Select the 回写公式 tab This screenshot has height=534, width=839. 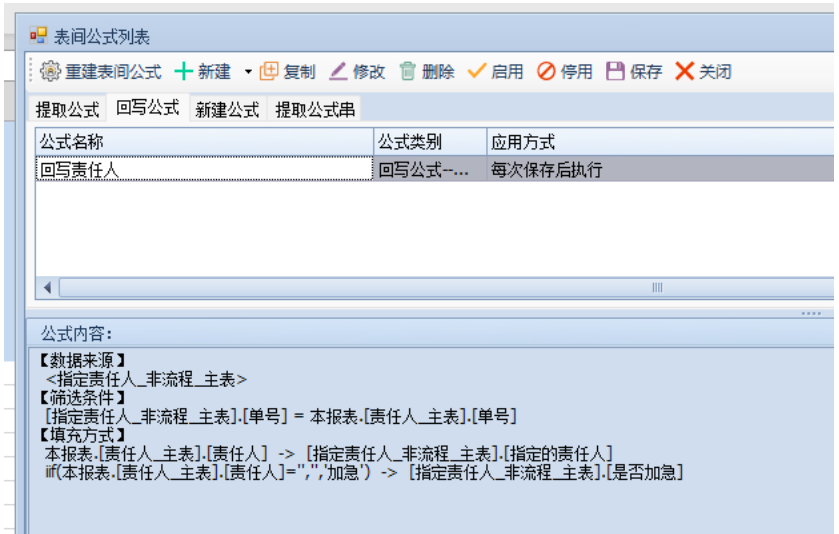coord(148,108)
